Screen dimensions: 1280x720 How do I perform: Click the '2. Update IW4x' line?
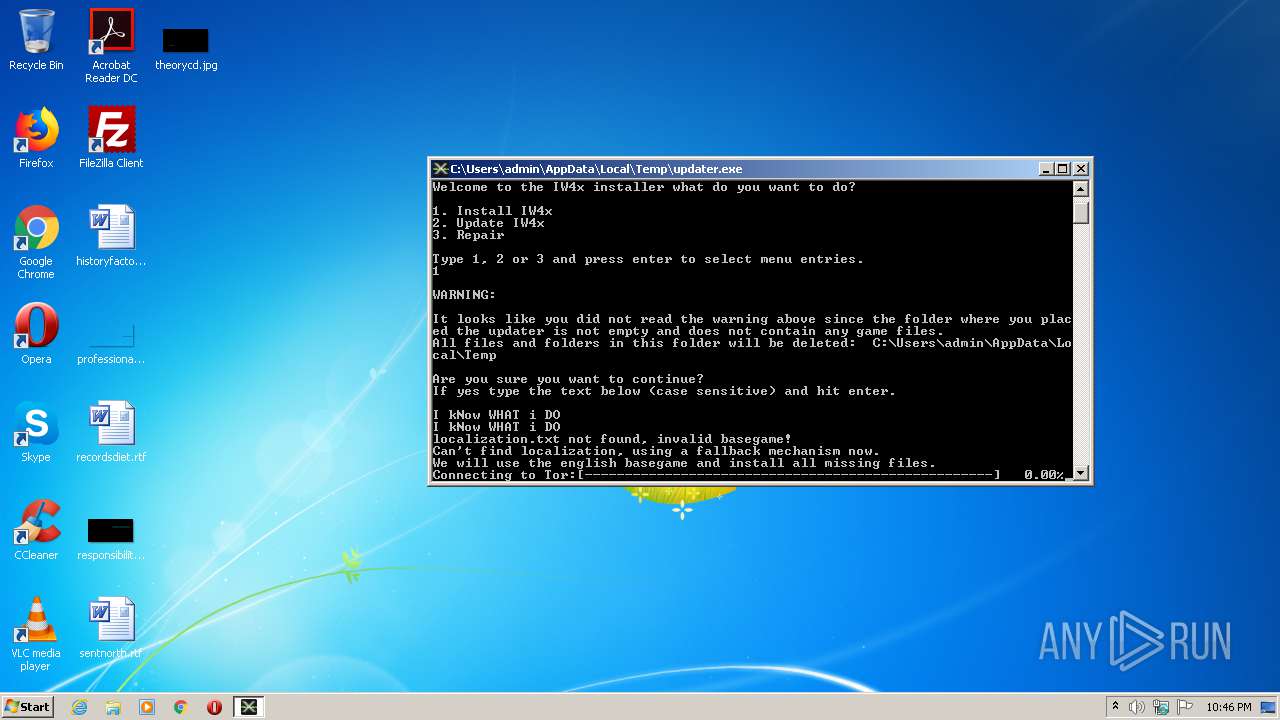(x=488, y=223)
